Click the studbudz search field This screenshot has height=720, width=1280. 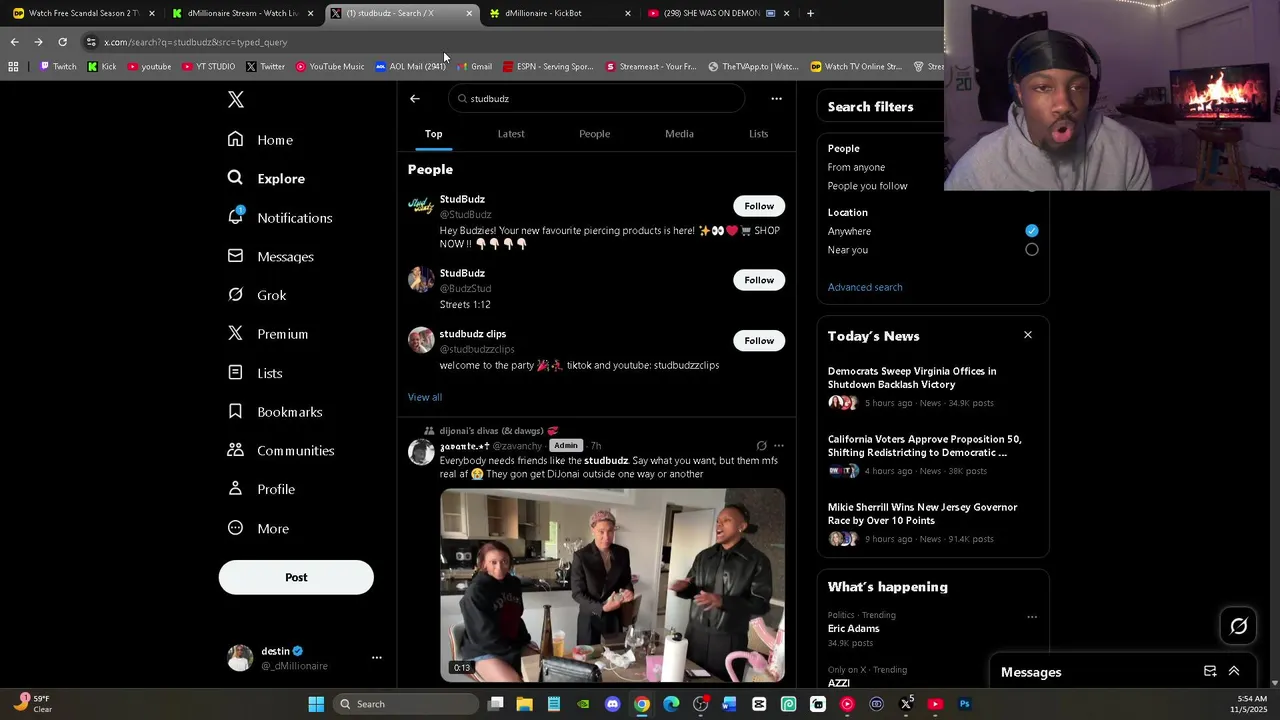tap(597, 98)
